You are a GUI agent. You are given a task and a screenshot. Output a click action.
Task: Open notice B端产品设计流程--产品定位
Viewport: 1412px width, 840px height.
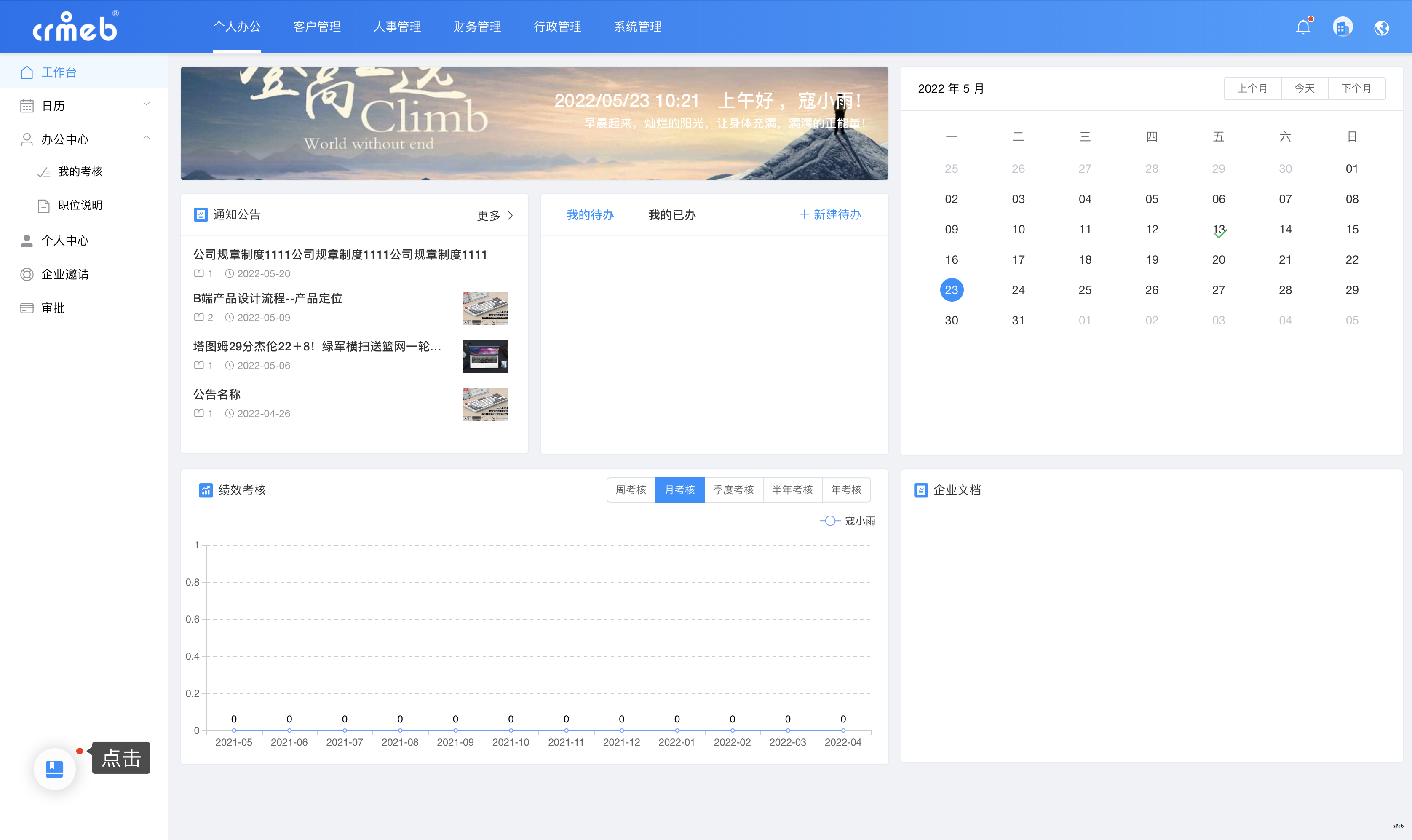tap(267, 298)
